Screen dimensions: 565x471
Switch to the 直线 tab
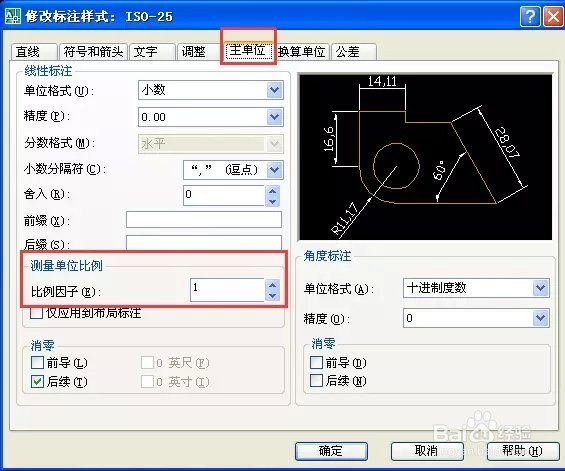click(34, 52)
